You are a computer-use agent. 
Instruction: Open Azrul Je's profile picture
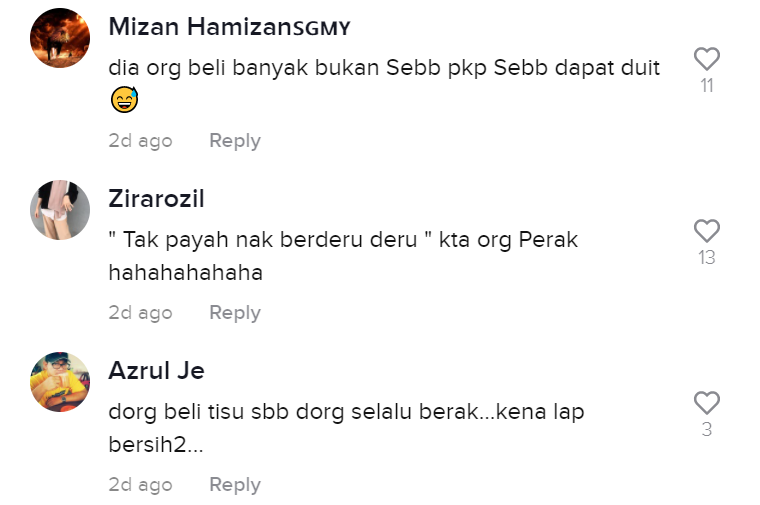click(x=60, y=382)
